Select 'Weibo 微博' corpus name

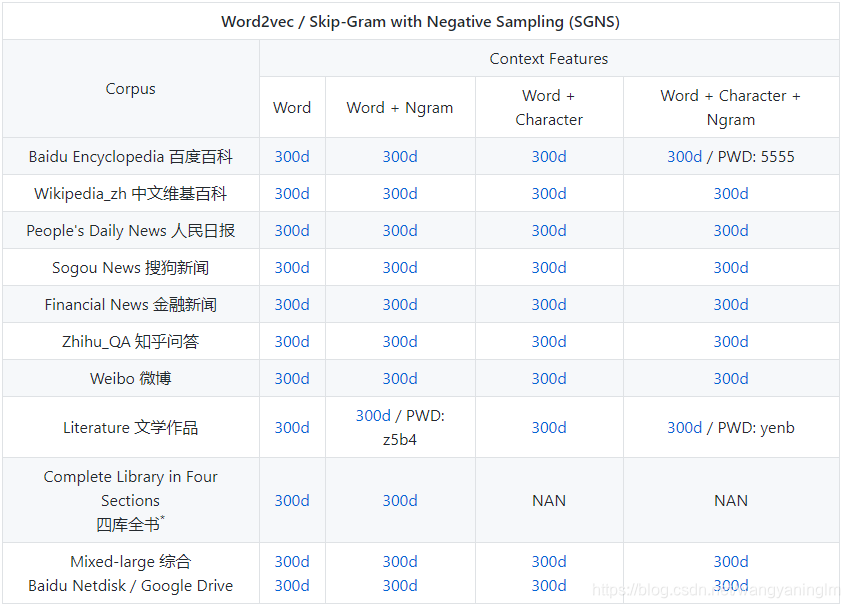coord(130,378)
